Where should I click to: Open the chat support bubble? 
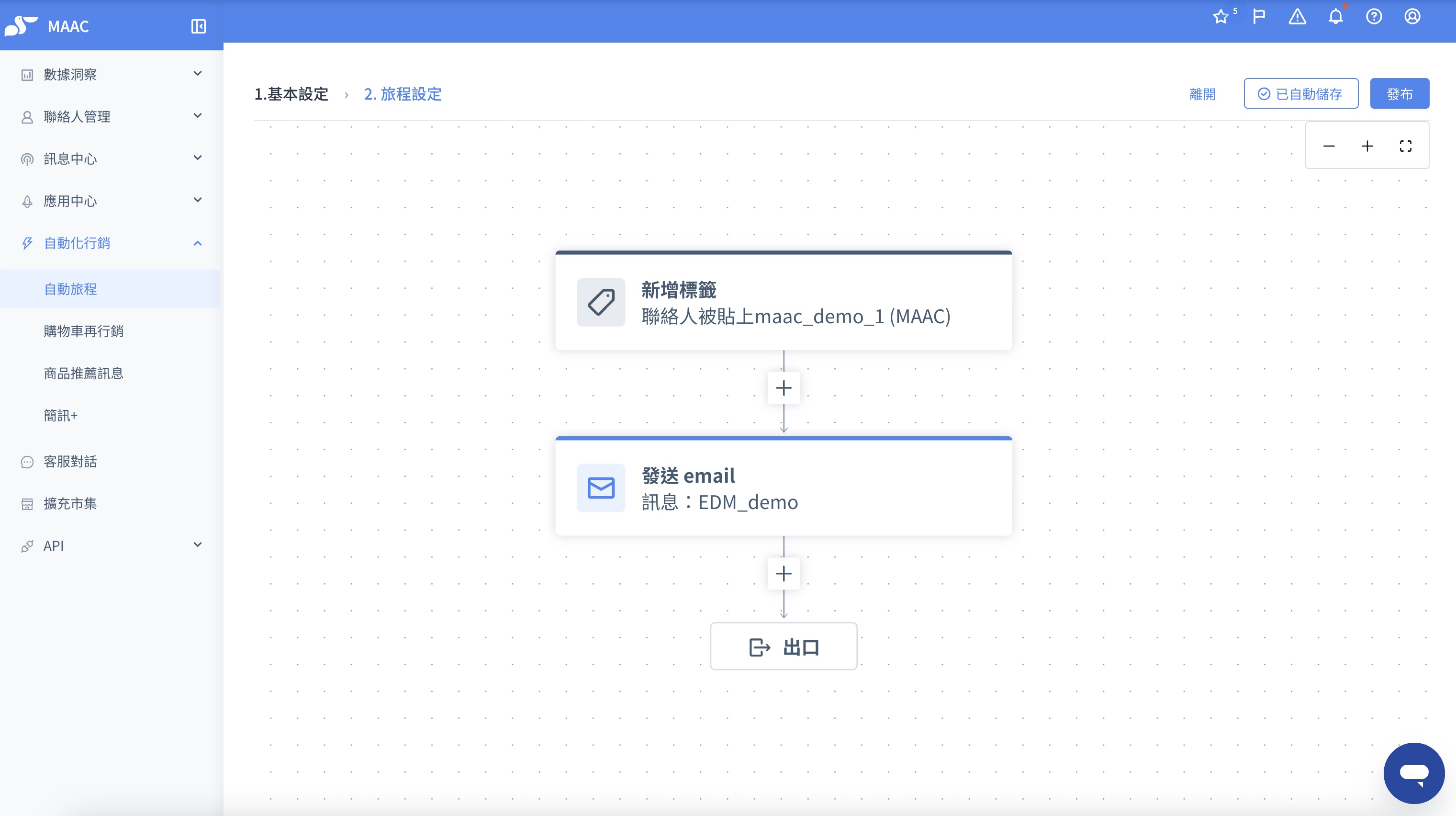click(1414, 773)
